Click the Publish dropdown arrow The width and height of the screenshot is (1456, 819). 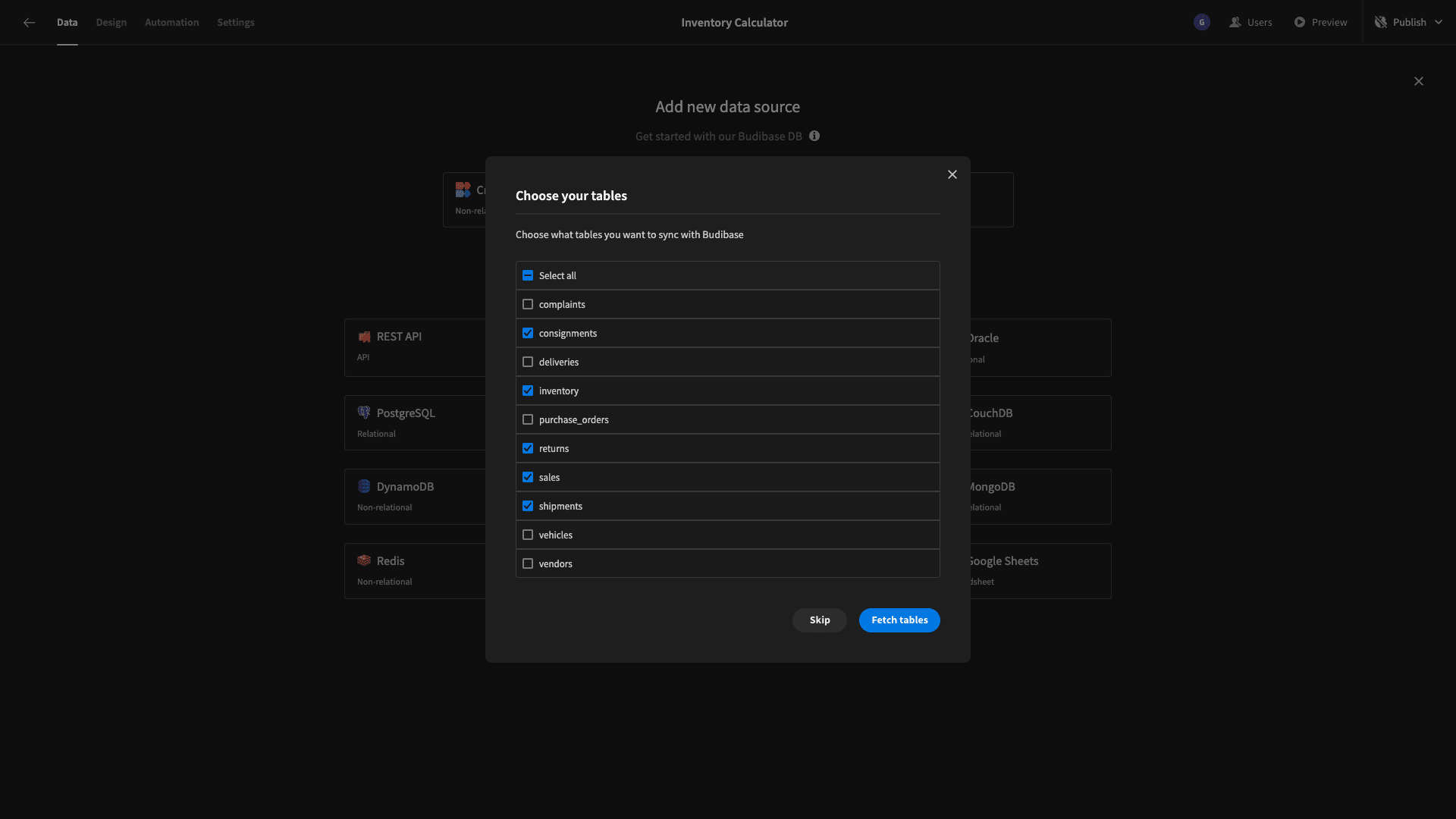pos(1440,22)
